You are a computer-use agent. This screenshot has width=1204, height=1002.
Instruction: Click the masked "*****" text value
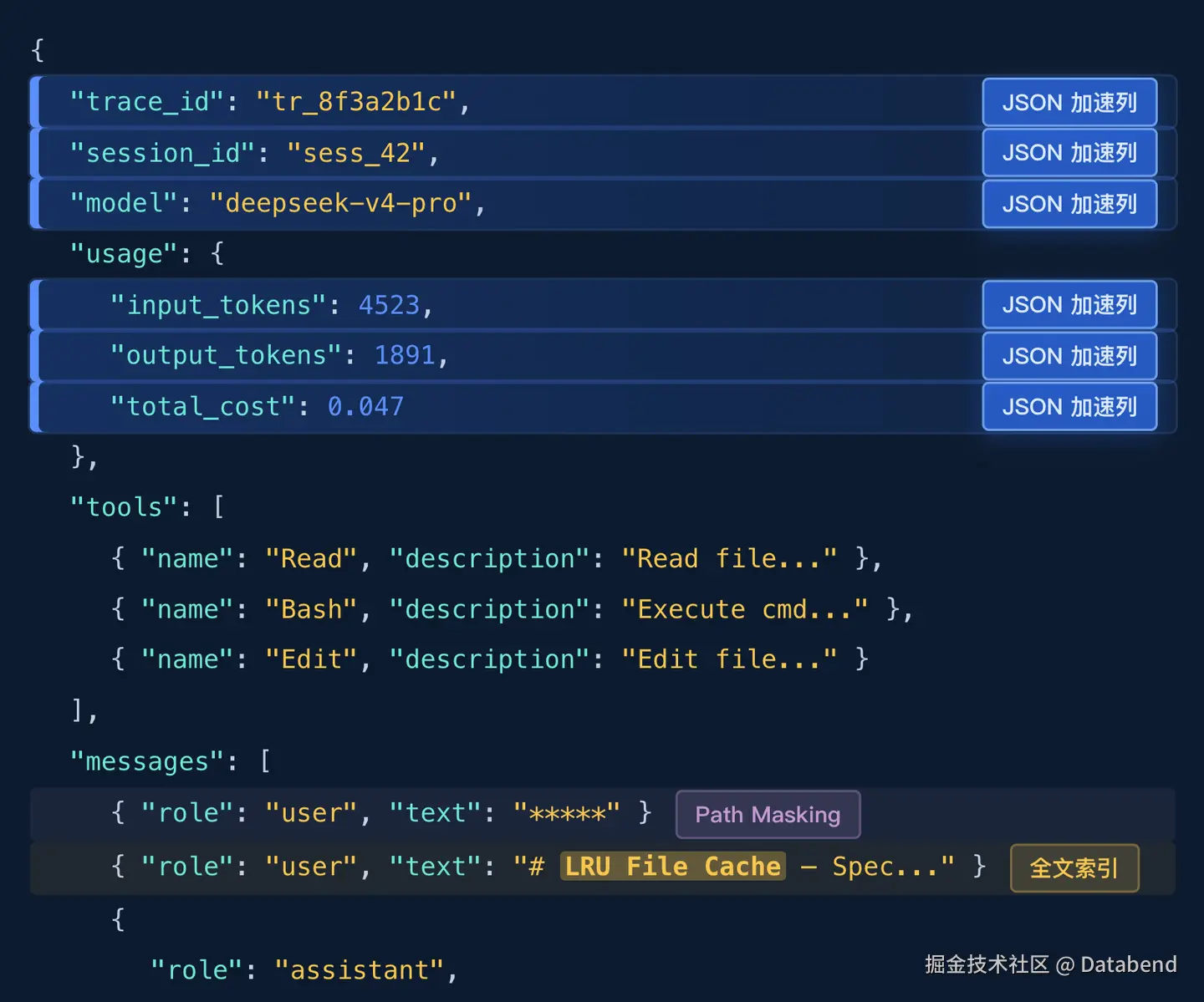567,812
